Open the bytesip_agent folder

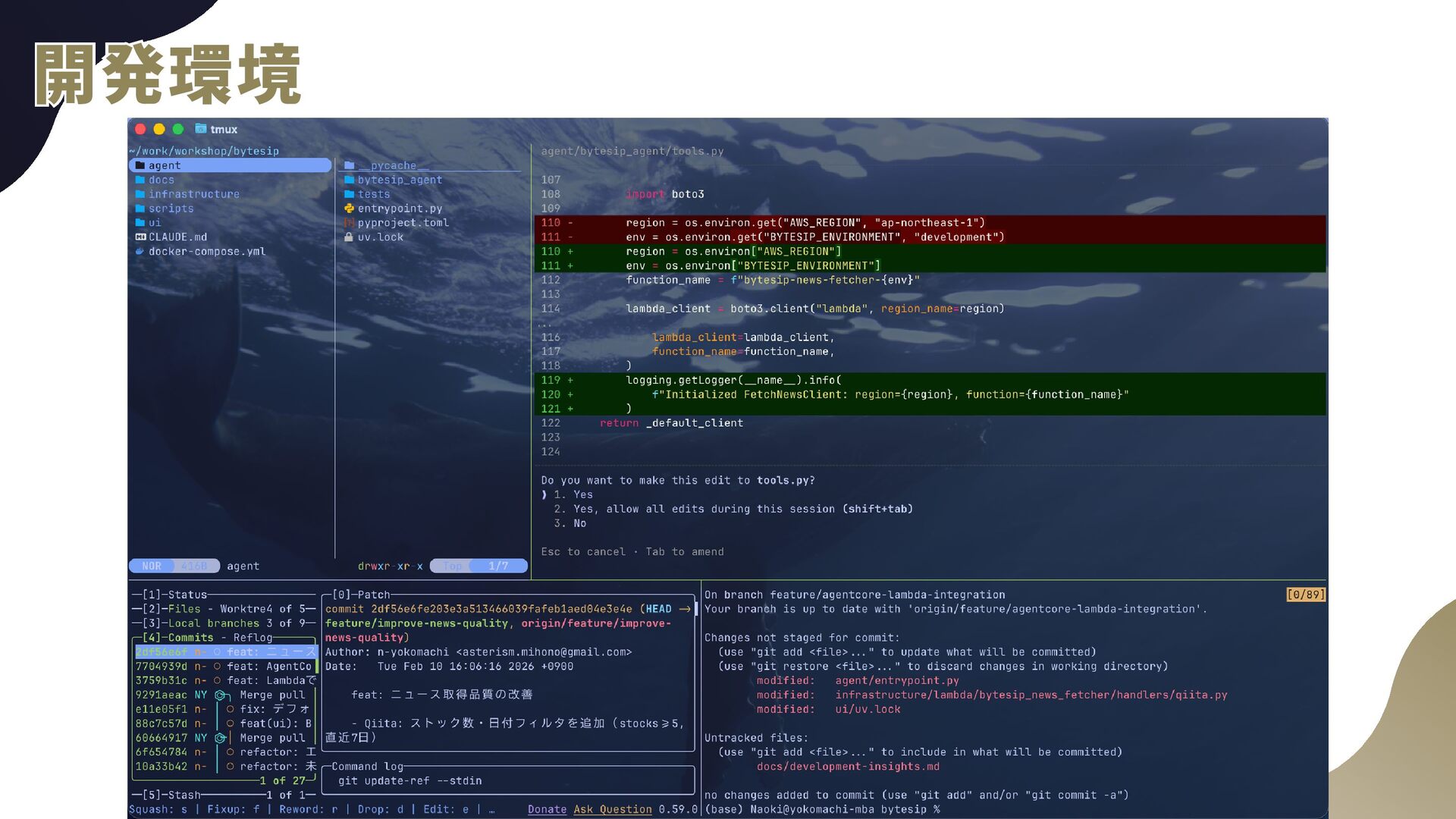coord(399,180)
